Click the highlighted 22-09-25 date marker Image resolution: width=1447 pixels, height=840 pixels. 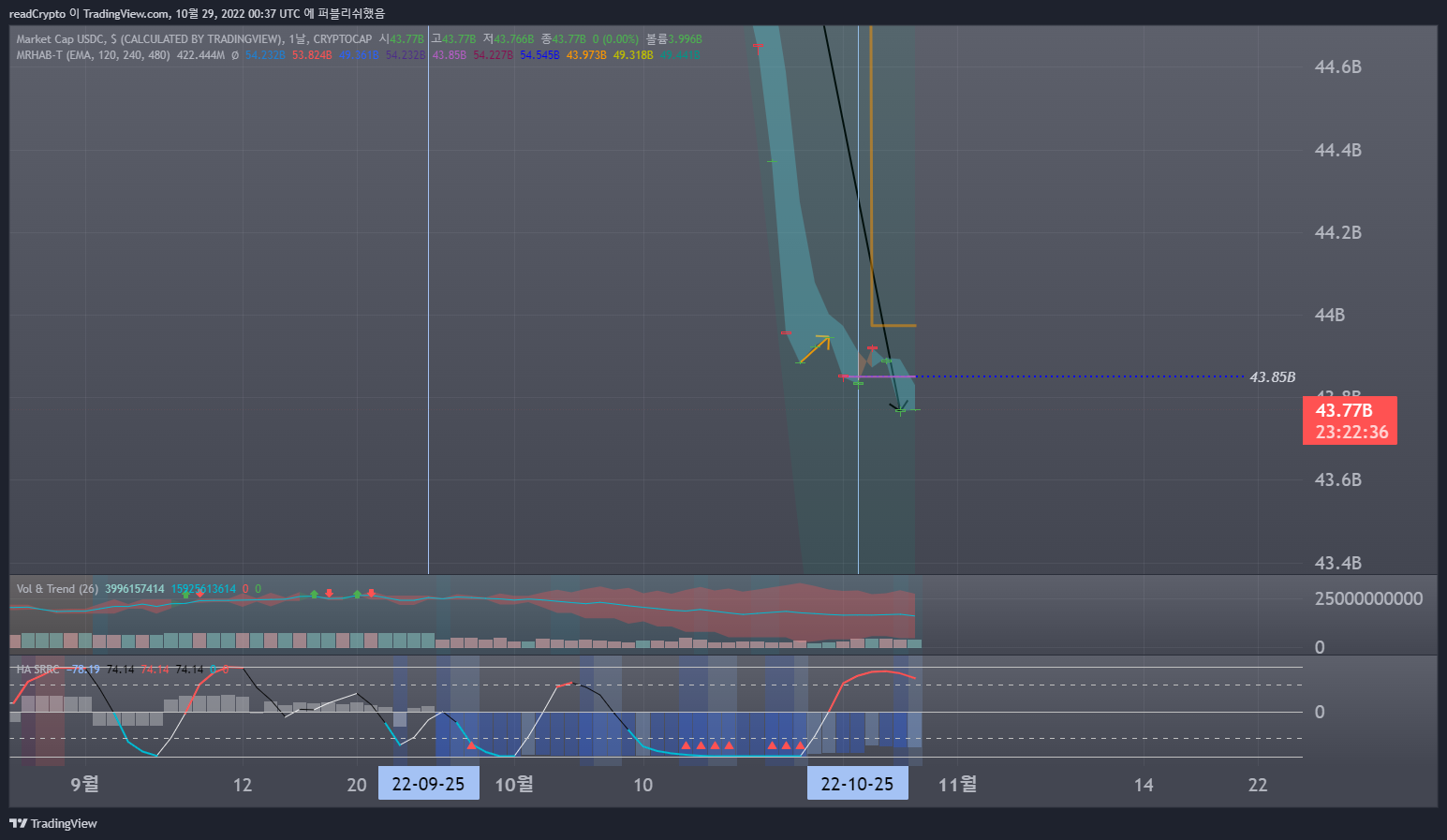coord(428,784)
